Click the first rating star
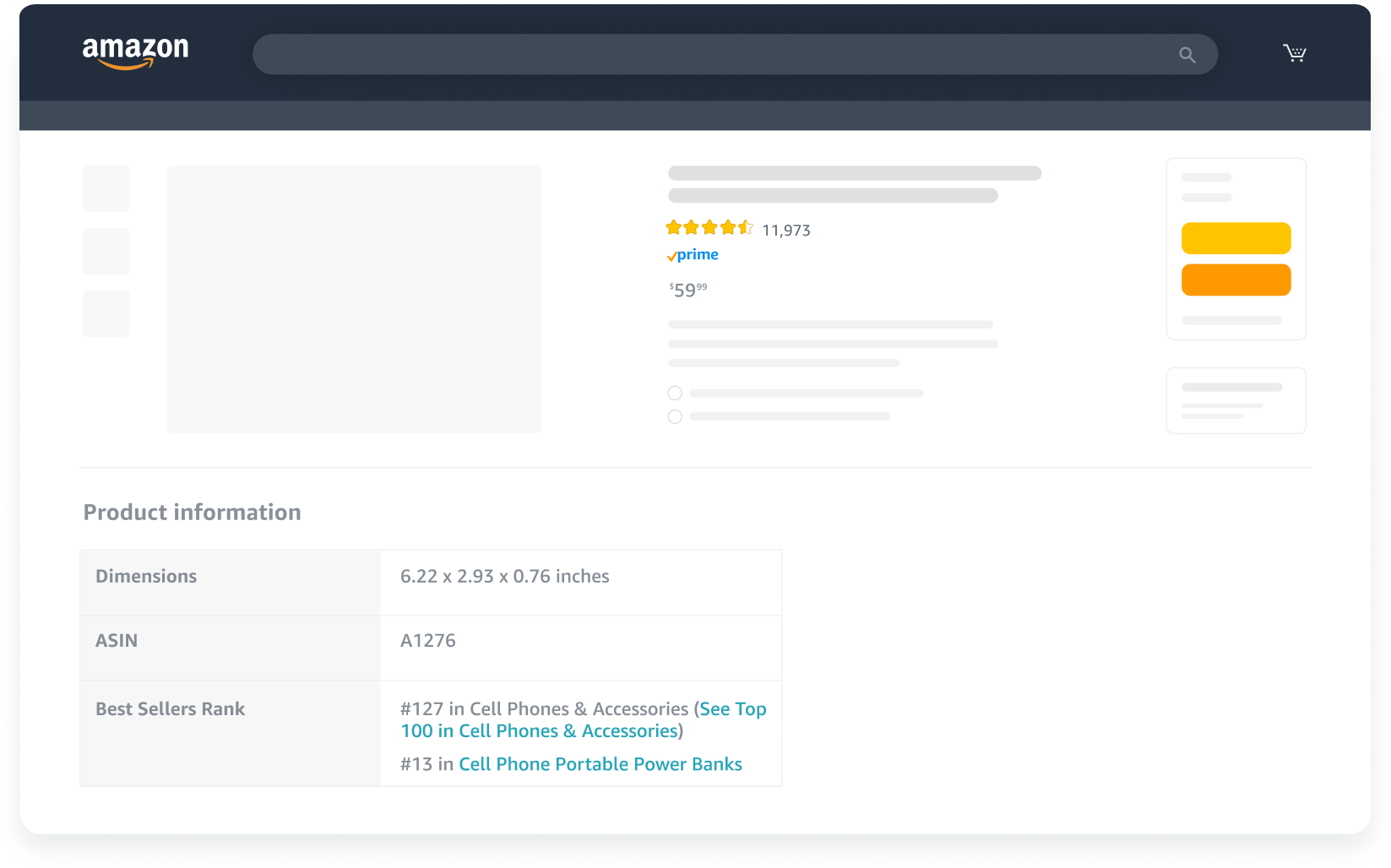The width and height of the screenshot is (1391, 868). [x=675, y=226]
